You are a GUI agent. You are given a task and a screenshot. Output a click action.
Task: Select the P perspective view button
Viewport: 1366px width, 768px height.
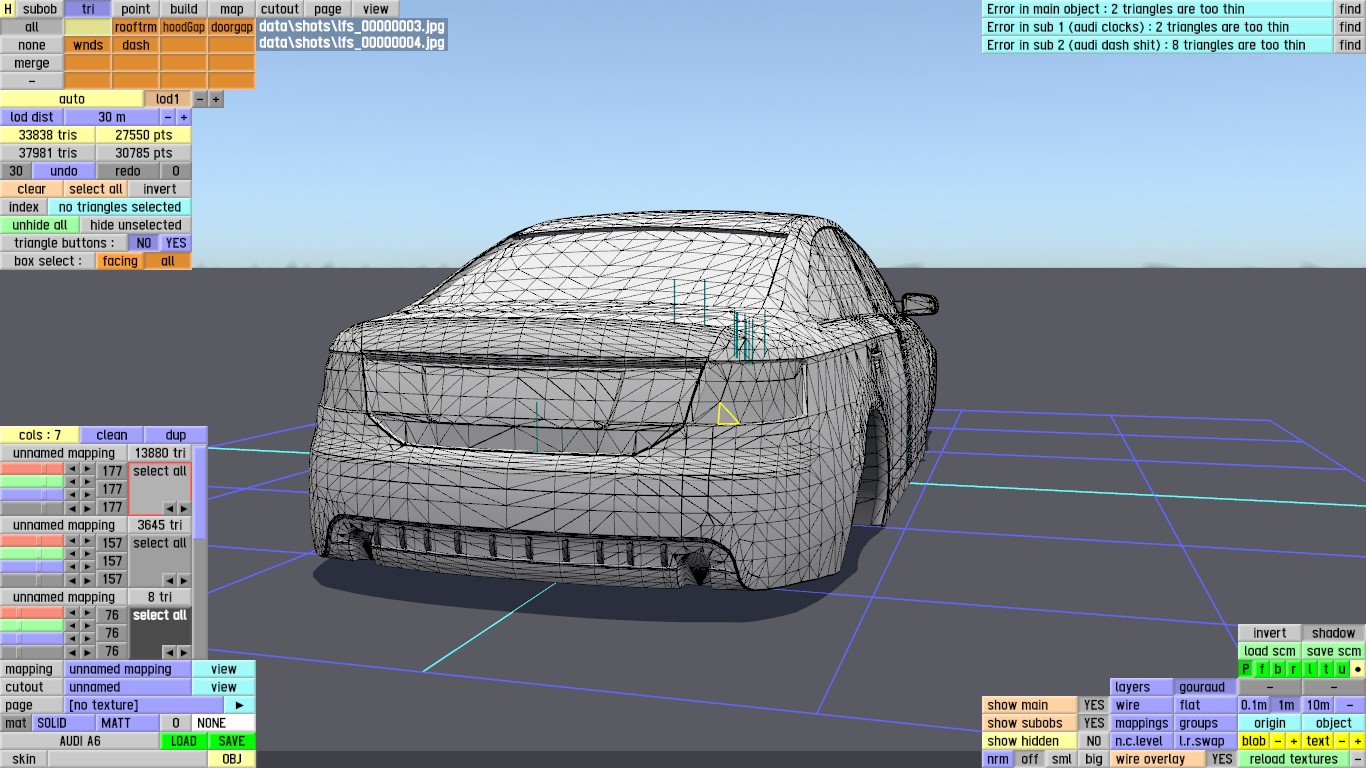(x=1246, y=669)
